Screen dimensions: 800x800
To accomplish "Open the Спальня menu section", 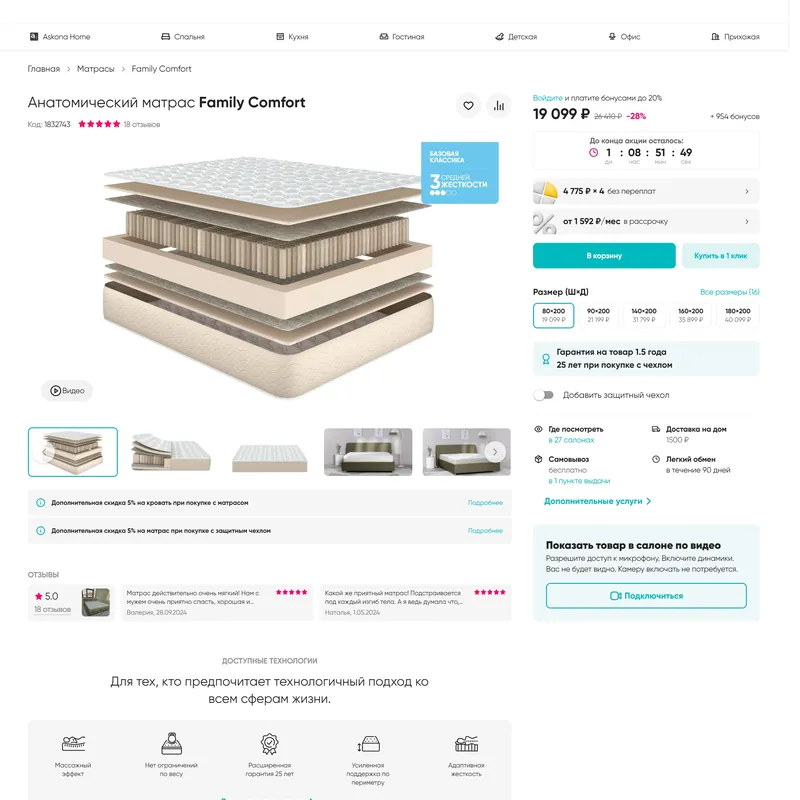I will click(183, 37).
